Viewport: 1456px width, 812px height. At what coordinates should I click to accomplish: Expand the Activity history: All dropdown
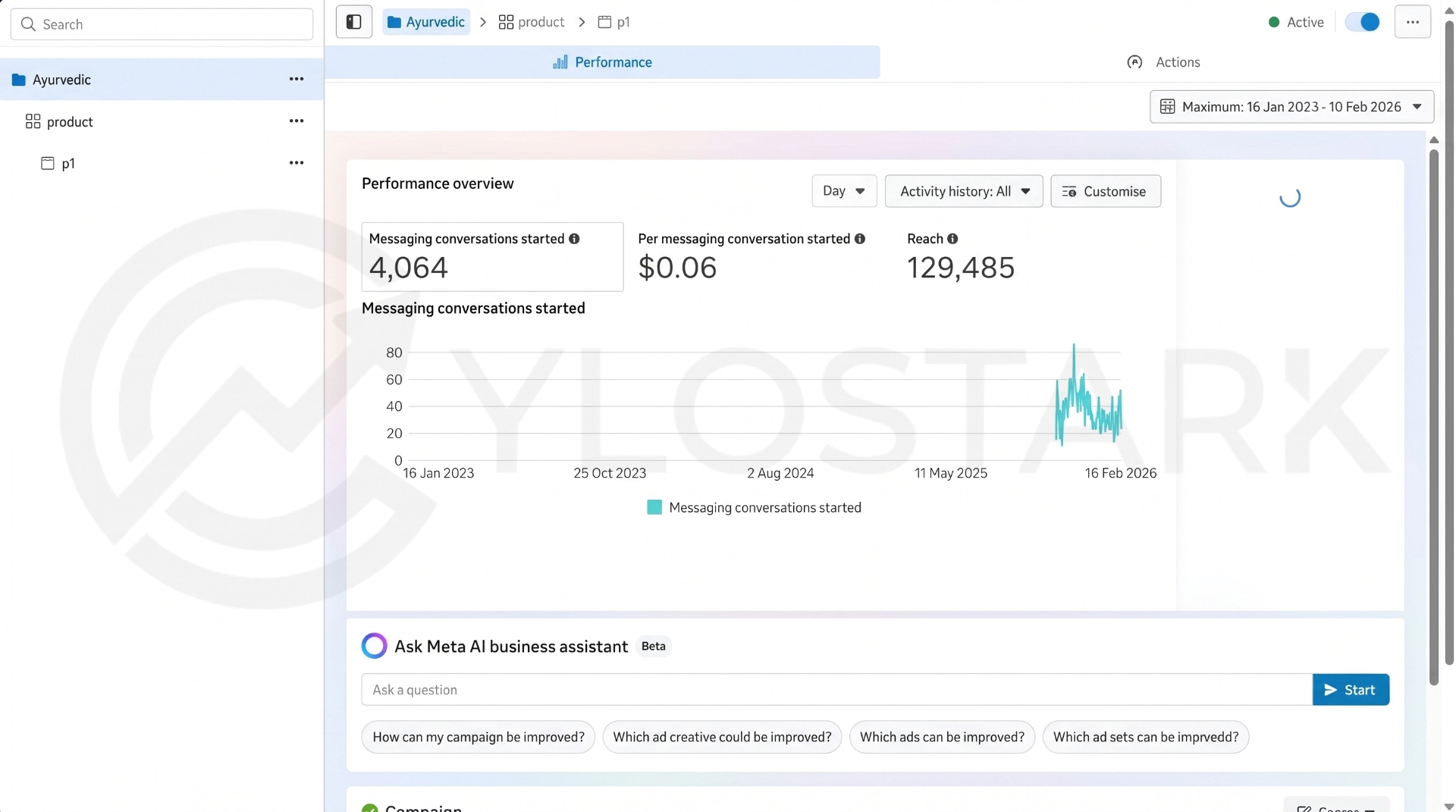pos(964,191)
